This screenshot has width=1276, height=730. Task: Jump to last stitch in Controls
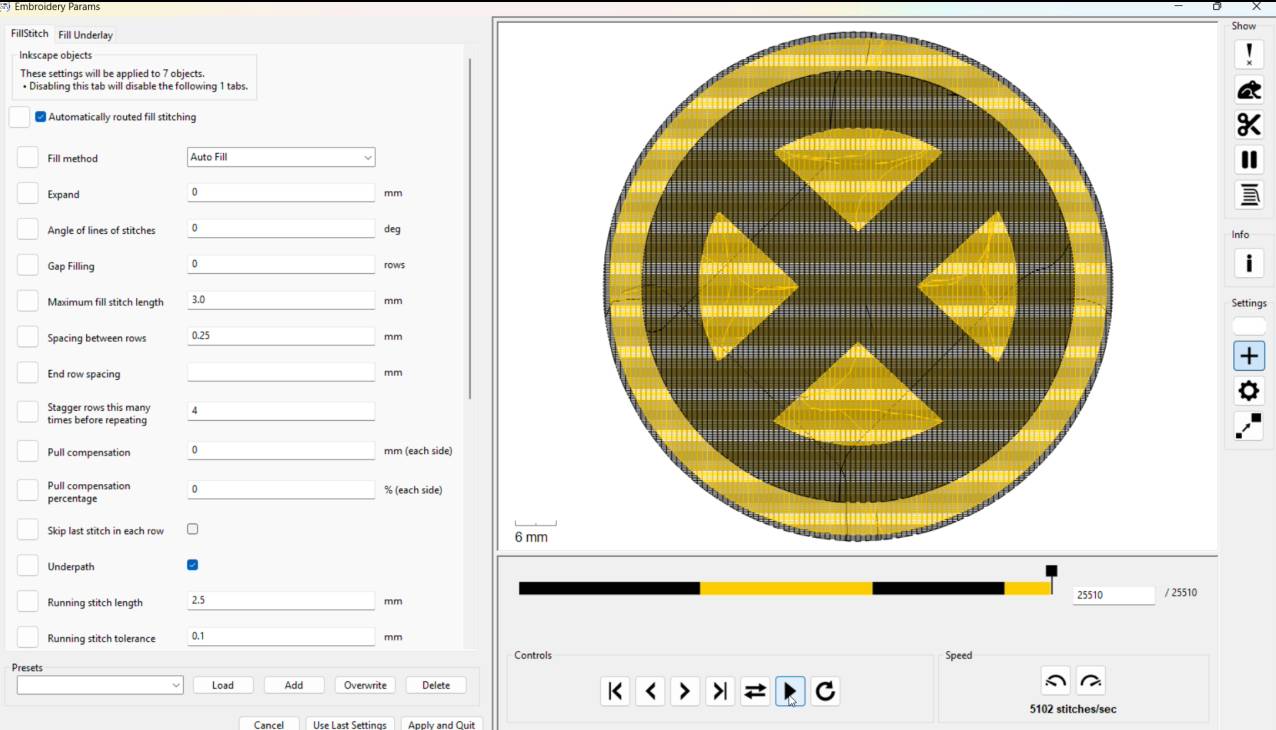point(720,691)
